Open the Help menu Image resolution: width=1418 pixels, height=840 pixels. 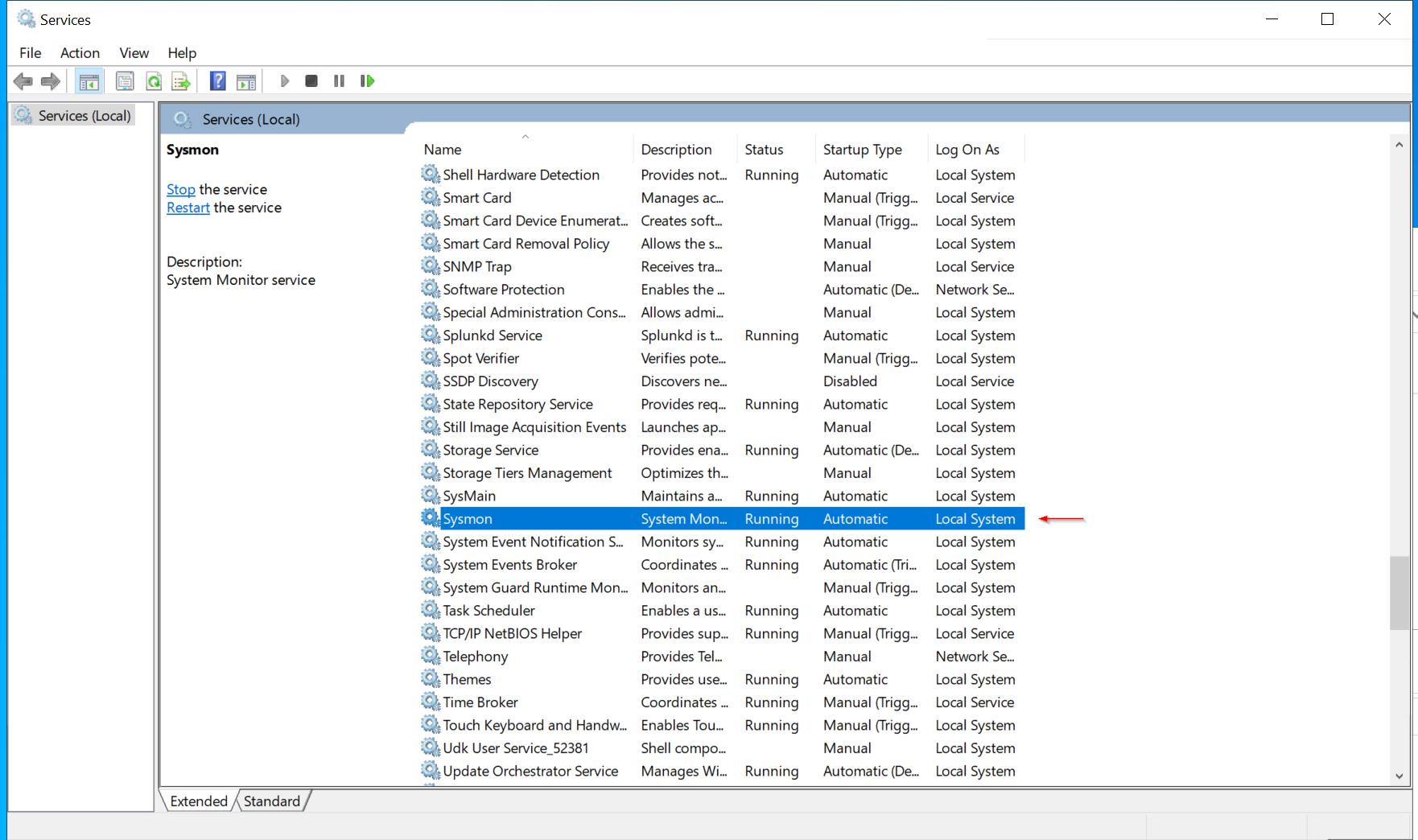coord(182,53)
